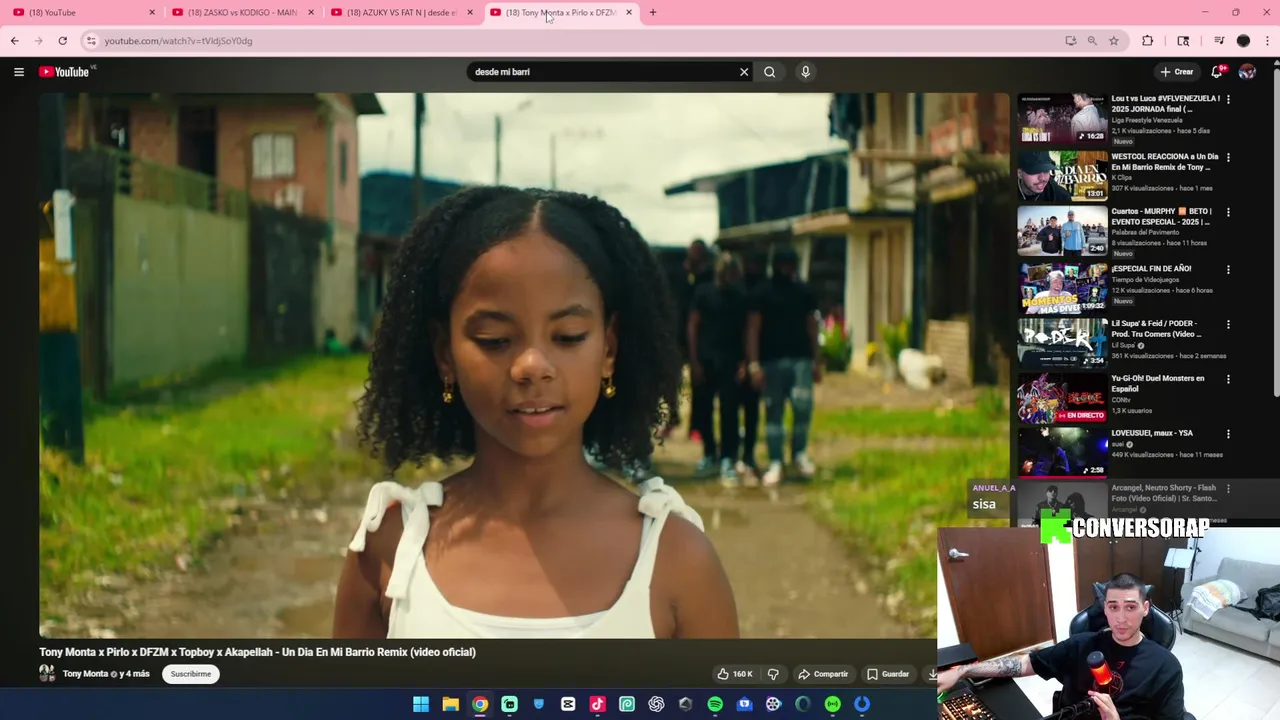
Task: Open ChatGPT from the taskbar
Action: click(x=656, y=704)
